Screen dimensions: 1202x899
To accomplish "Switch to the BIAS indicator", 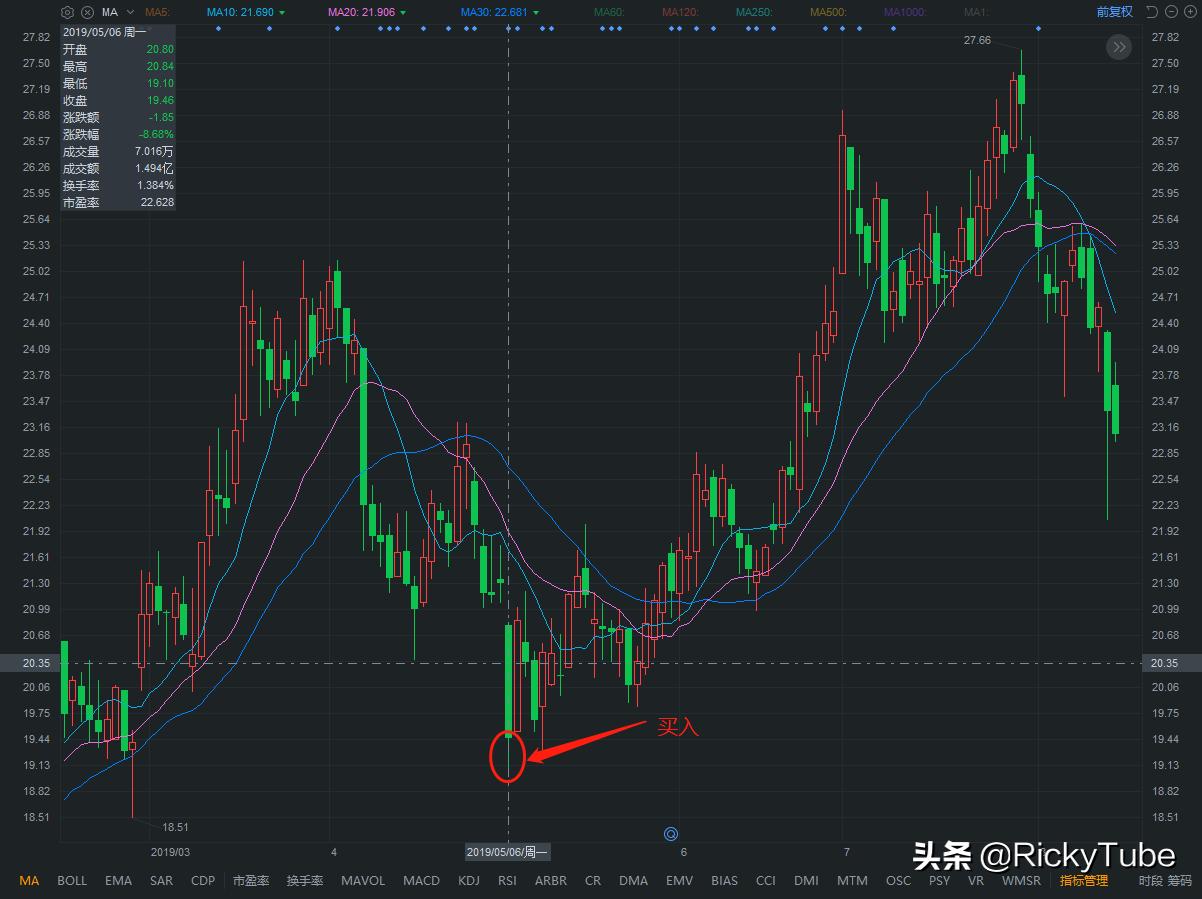I will [x=724, y=881].
